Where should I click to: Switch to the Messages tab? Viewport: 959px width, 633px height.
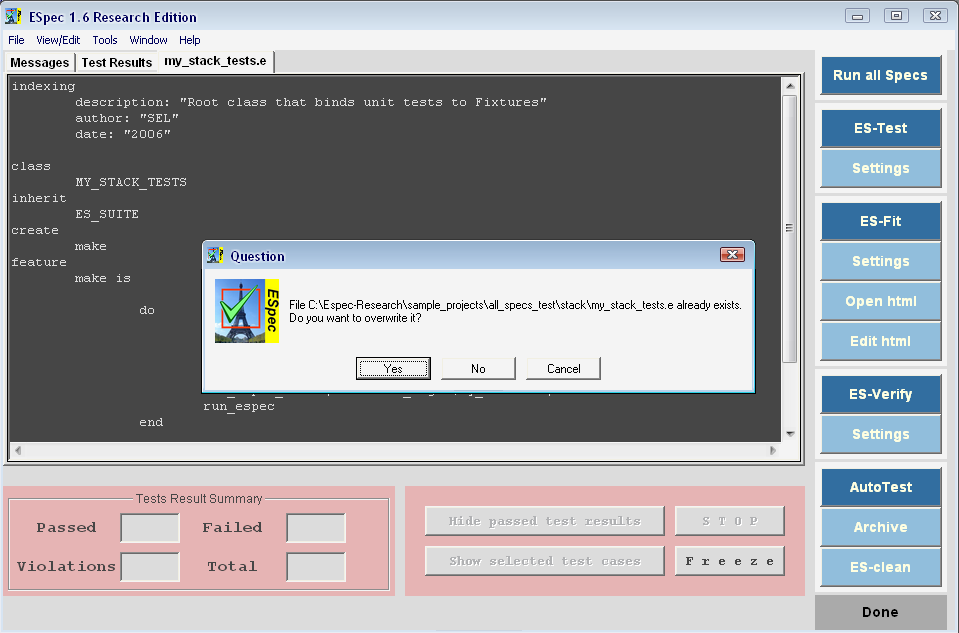40,62
